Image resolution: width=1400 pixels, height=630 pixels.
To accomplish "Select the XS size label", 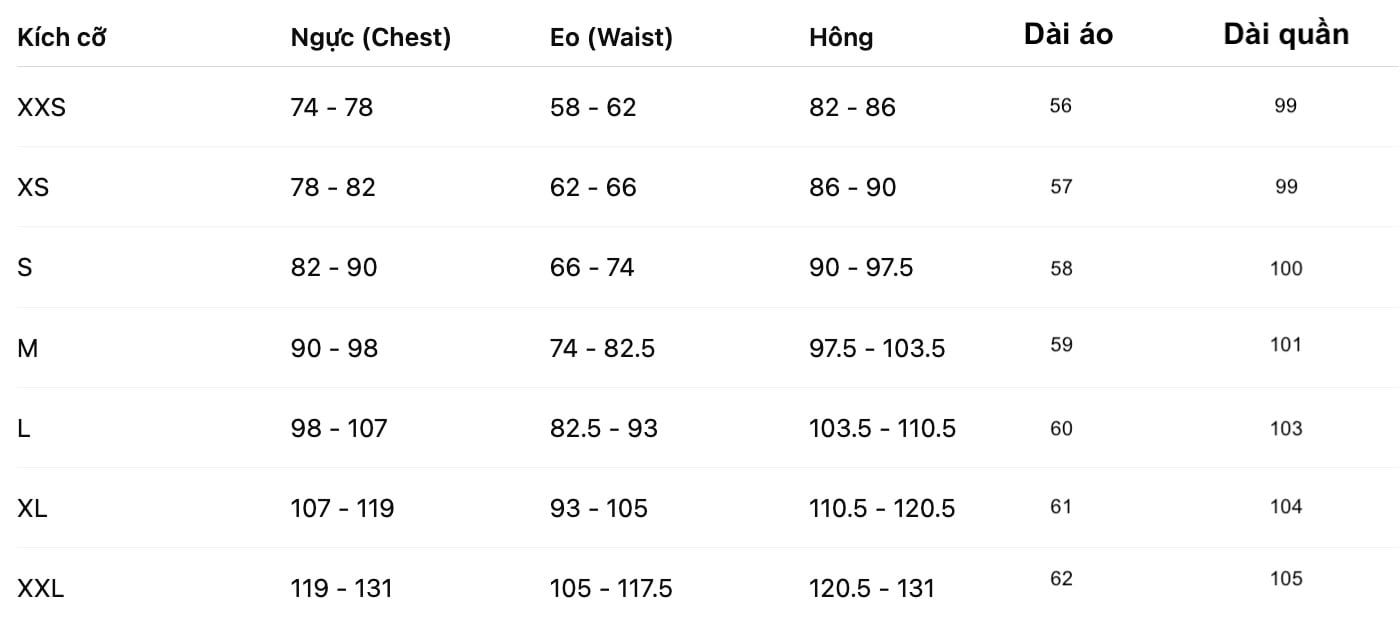I will click(x=33, y=187).
